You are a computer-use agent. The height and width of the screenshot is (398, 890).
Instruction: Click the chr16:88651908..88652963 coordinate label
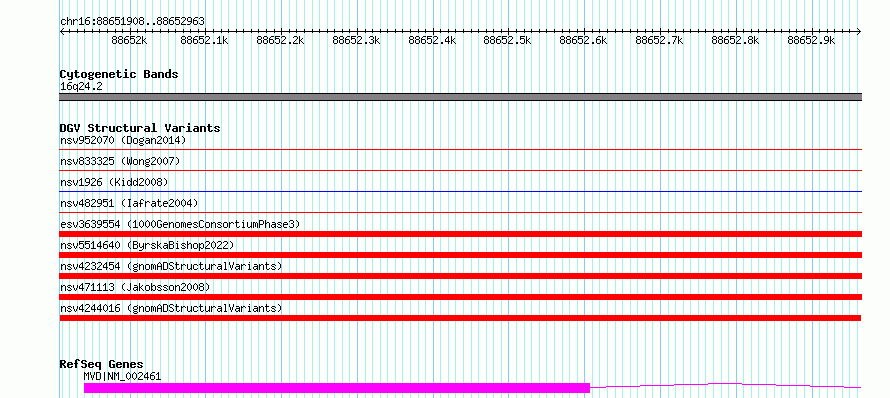[132, 21]
